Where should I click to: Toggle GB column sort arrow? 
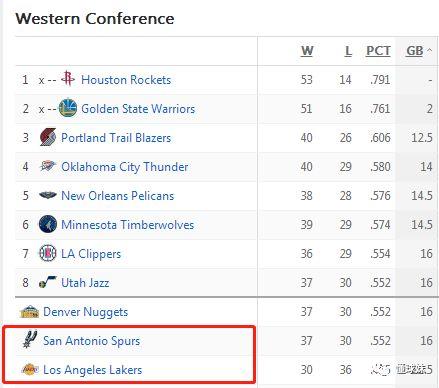tap(430, 50)
